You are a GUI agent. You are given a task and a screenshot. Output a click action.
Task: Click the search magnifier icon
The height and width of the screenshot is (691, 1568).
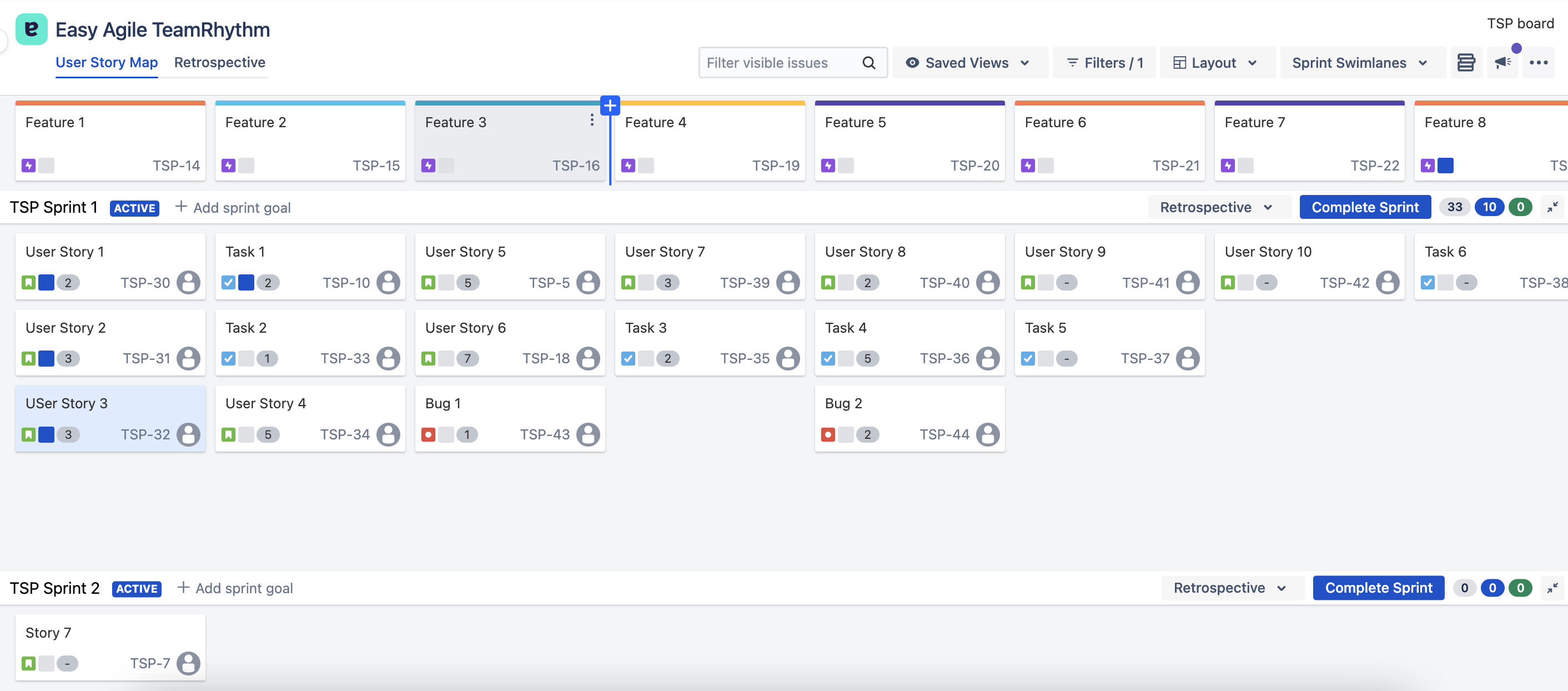coord(868,63)
